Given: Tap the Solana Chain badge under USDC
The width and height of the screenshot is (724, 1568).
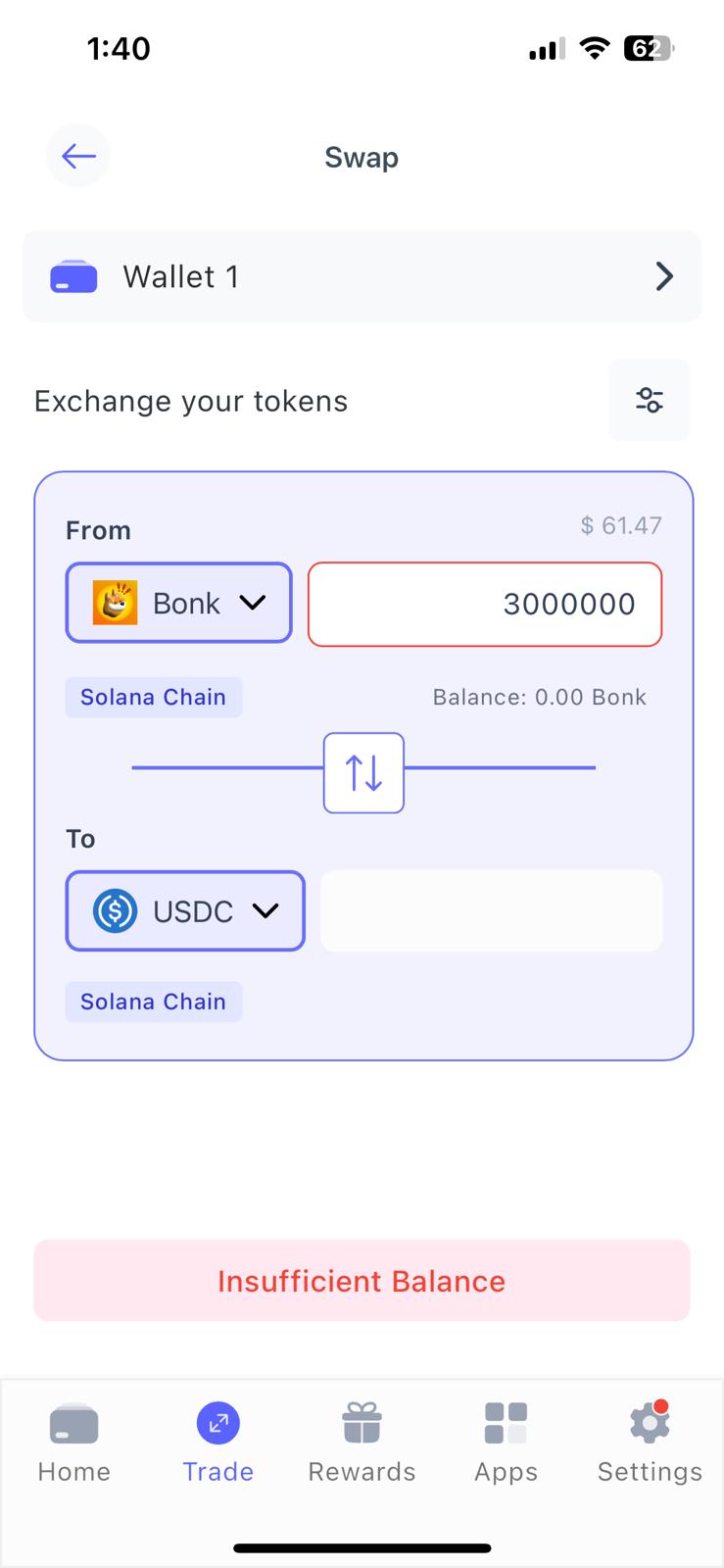Looking at the screenshot, I should 153,1002.
